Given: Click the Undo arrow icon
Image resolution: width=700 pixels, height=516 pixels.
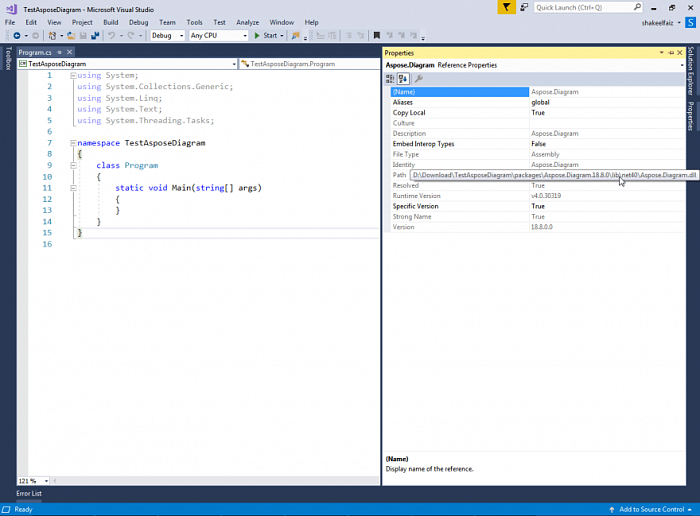Looking at the screenshot, I should [x=112, y=35].
